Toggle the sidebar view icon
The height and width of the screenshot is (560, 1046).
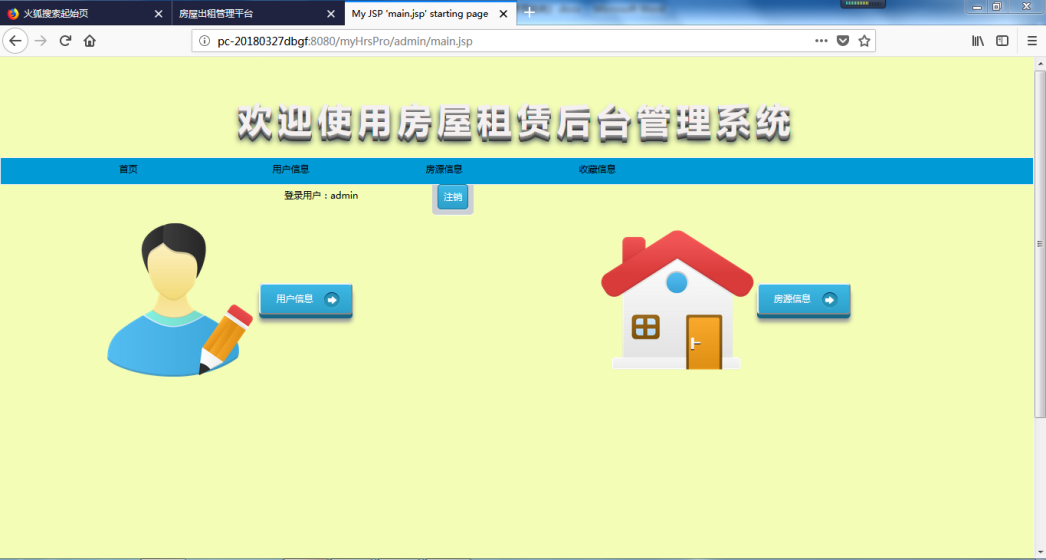coord(1002,41)
